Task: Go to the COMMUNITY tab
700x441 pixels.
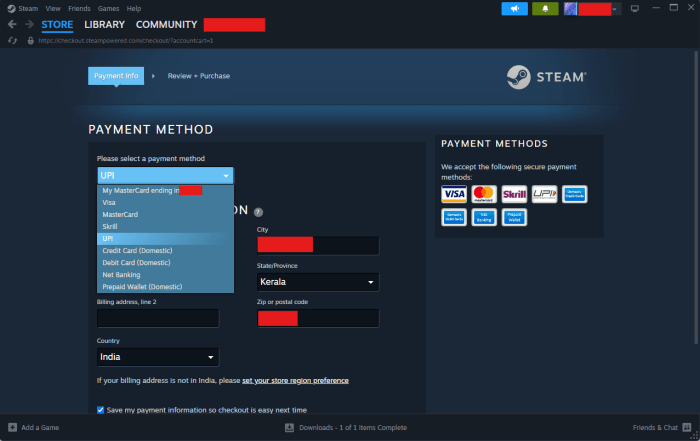Action: pyautogui.click(x=167, y=25)
